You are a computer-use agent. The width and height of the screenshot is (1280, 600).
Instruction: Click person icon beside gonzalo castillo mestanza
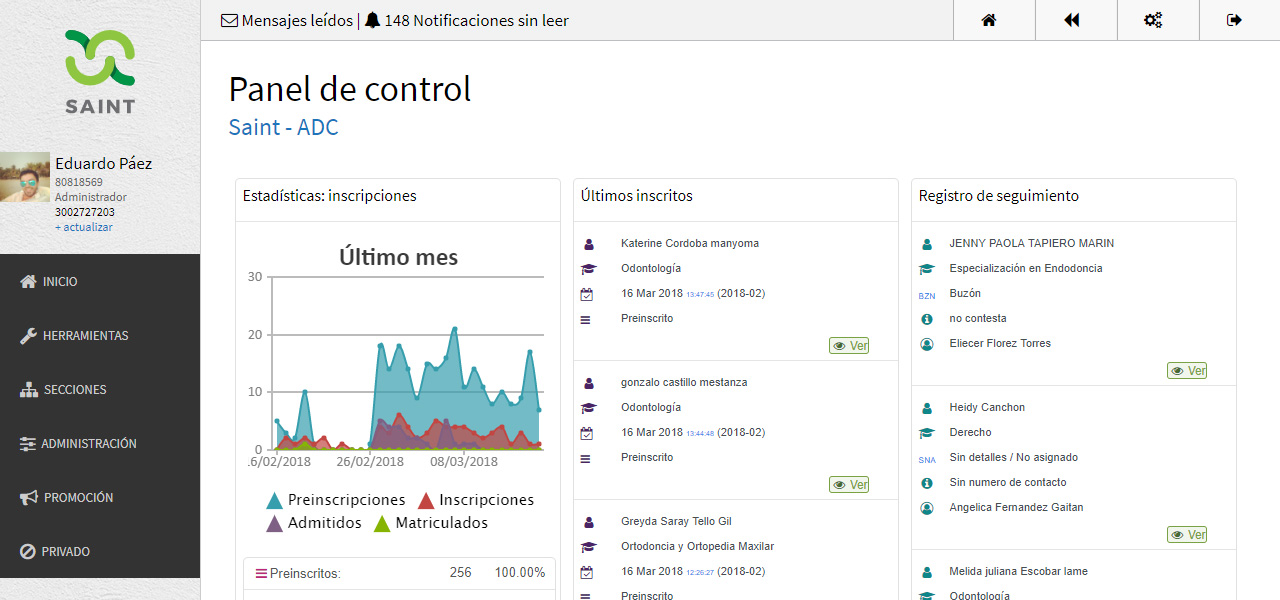[588, 383]
